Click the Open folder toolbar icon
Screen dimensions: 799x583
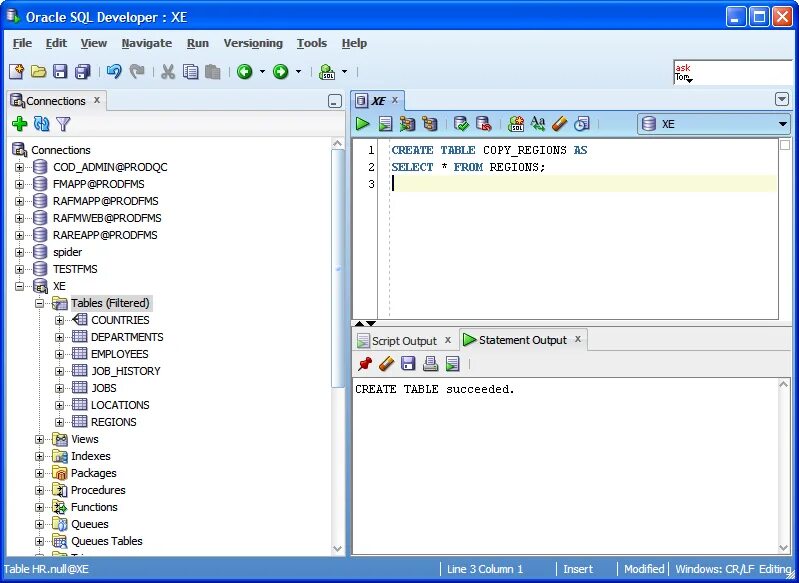click(39, 72)
